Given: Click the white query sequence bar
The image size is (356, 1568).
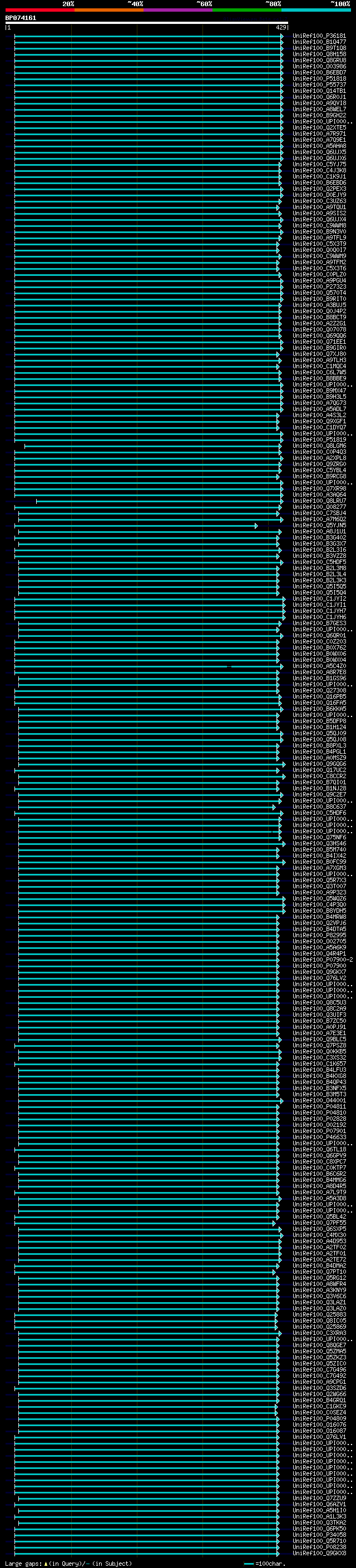Looking at the screenshot, I should tap(147, 23).
